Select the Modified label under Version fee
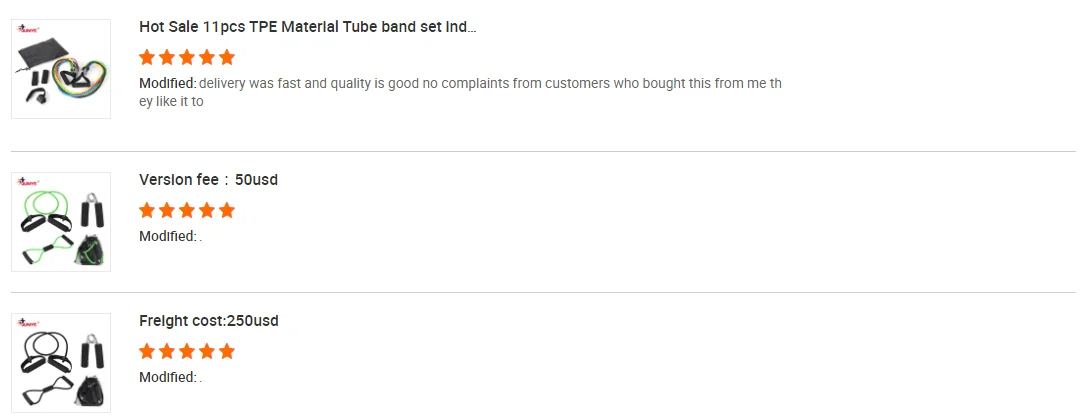This screenshot has height=419, width=1089. 167,236
